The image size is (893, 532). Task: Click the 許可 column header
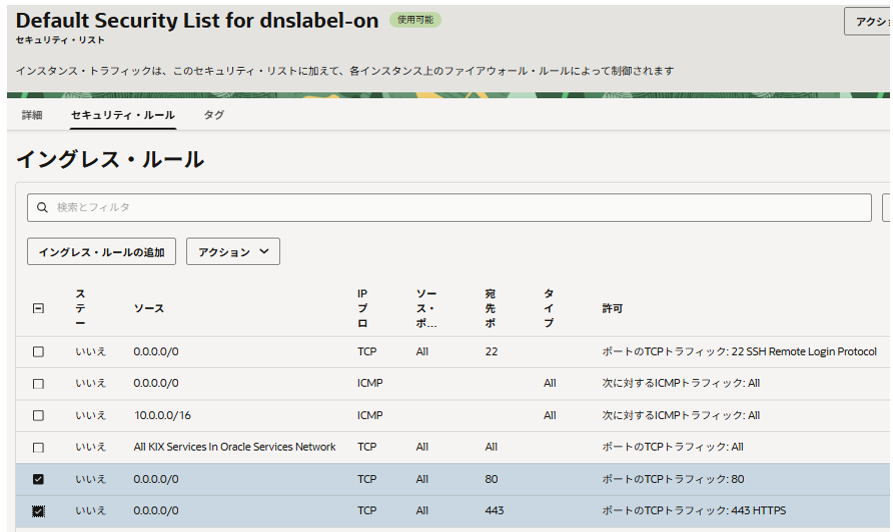[x=612, y=309]
